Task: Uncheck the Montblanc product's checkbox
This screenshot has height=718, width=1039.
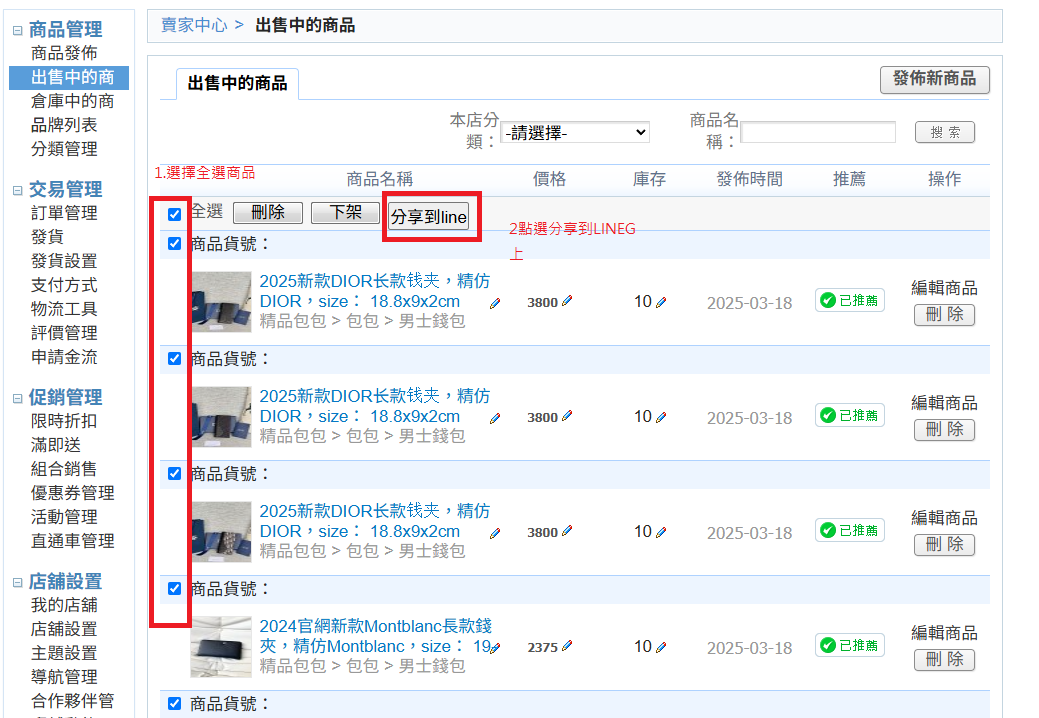Action: 174,588
